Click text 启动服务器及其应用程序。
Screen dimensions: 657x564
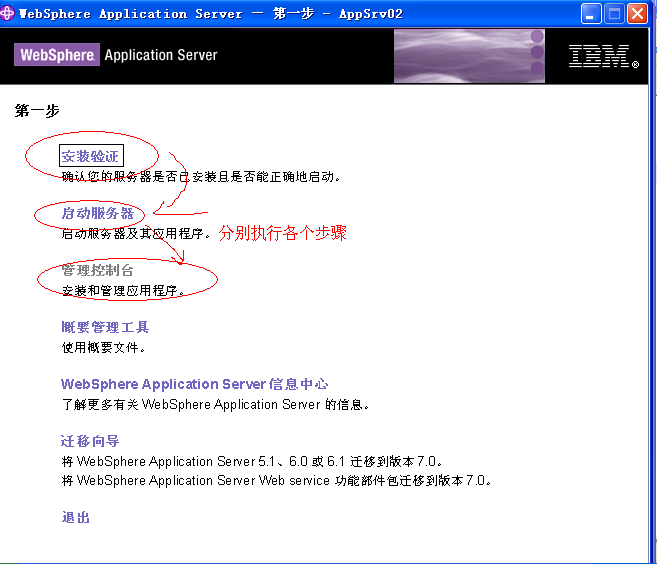pos(136,233)
